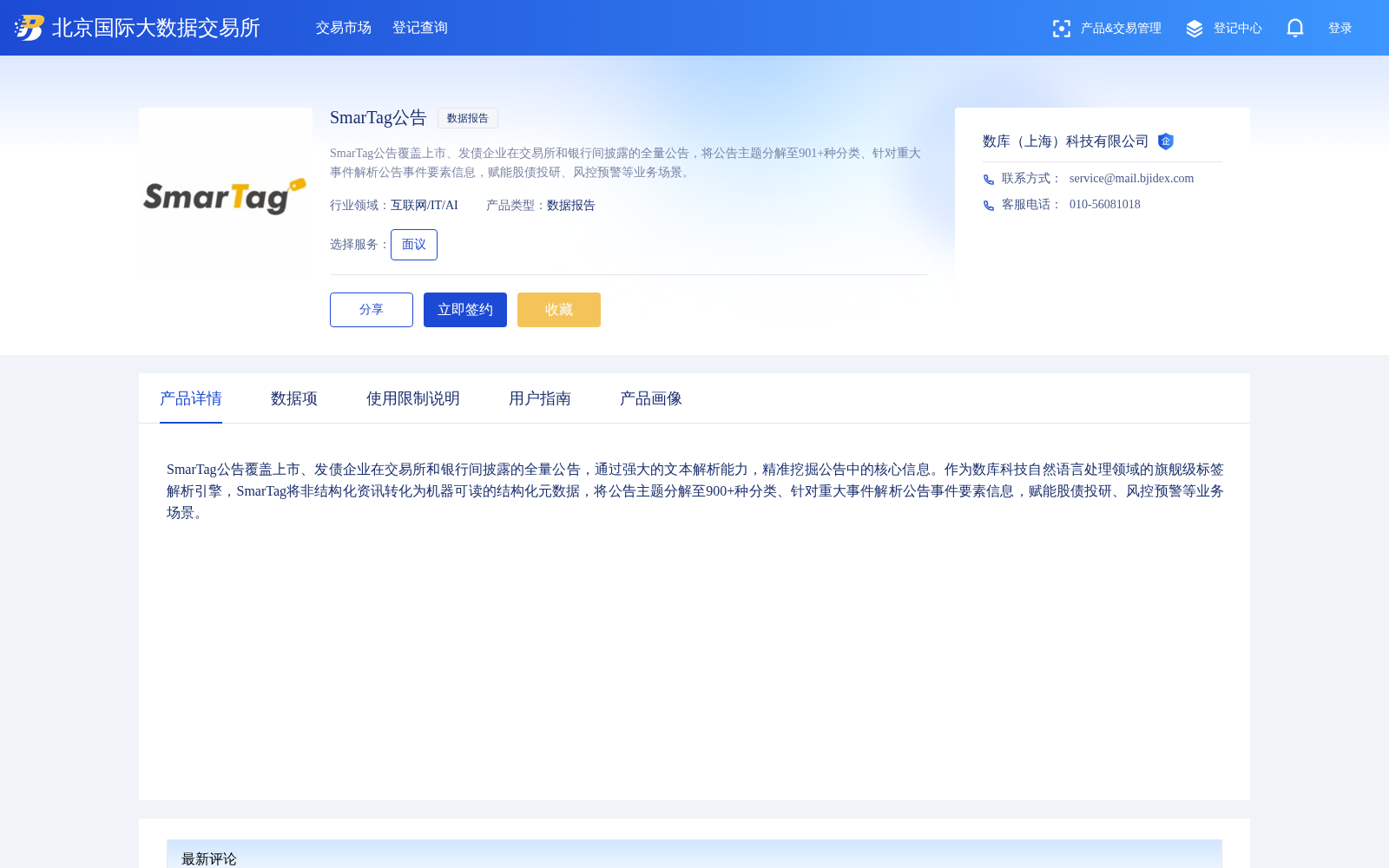Click the phone icon beside 客服电话

click(989, 206)
